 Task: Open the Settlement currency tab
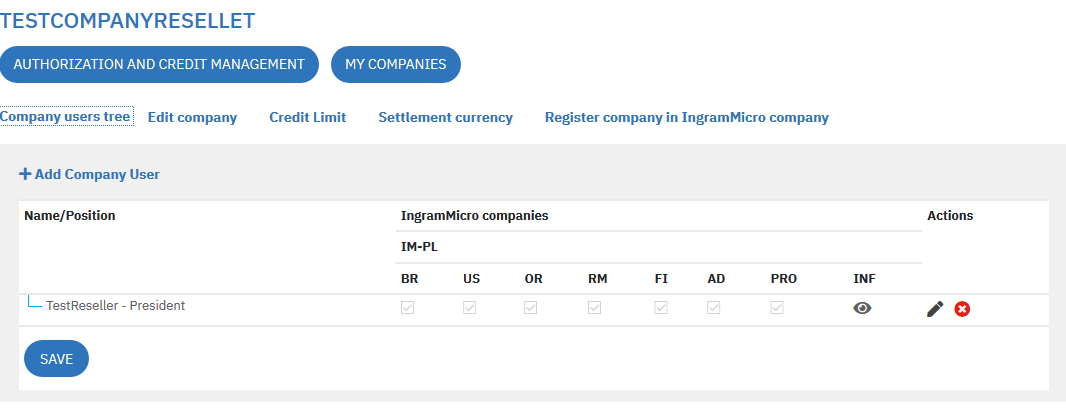(445, 118)
